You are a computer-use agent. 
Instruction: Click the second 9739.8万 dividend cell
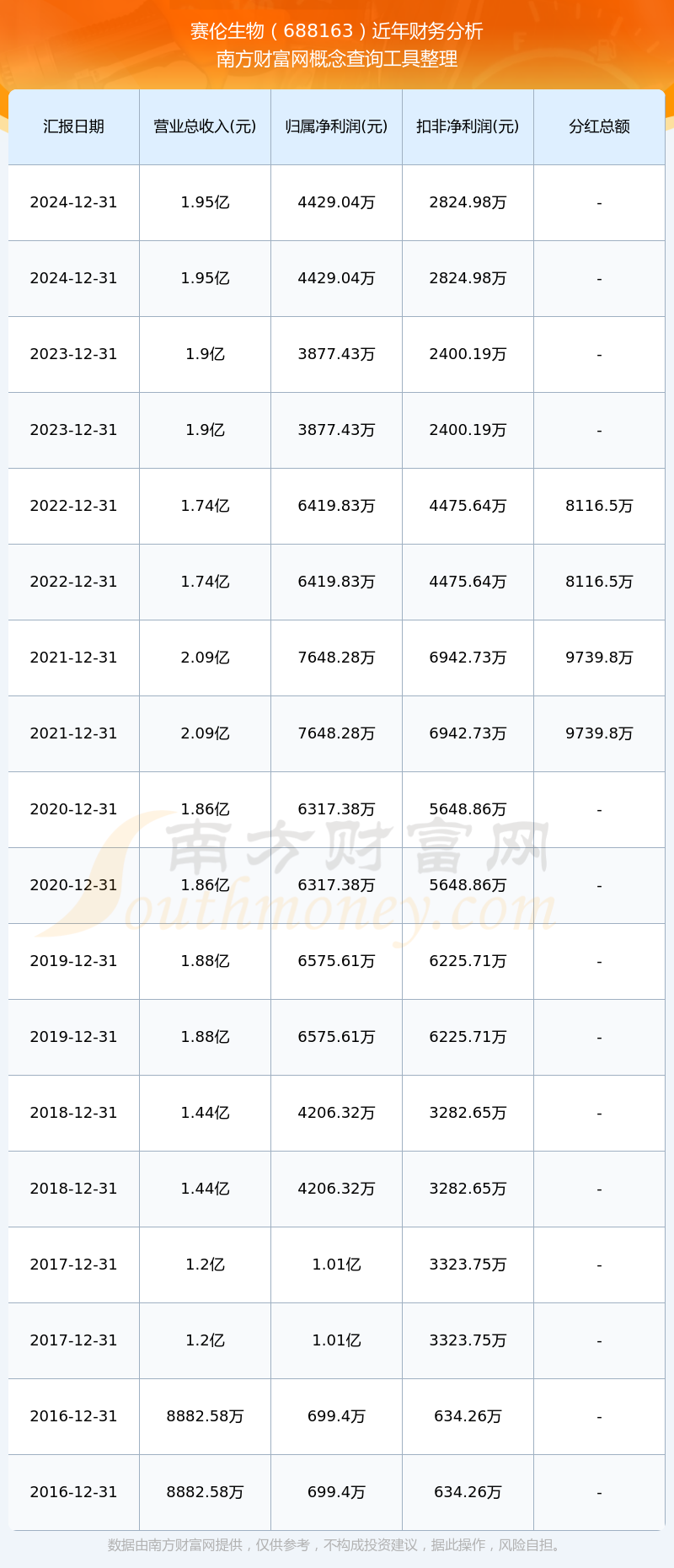point(599,733)
